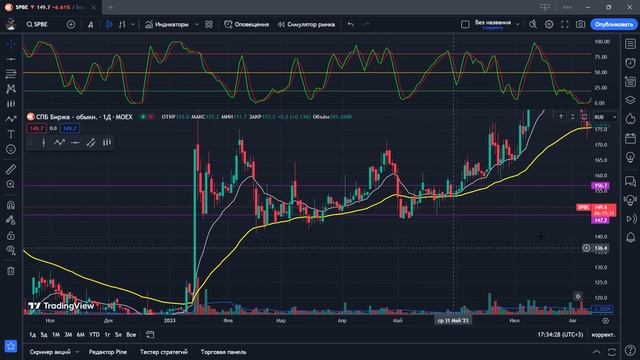The height and width of the screenshot is (360, 640).
Task: Toggle stay in drawing mode
Action: (11, 220)
